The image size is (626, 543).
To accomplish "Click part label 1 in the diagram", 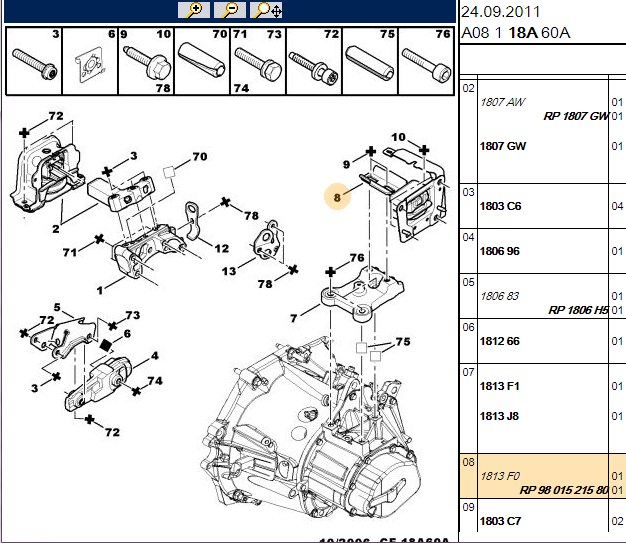I will pyautogui.click(x=100, y=290).
